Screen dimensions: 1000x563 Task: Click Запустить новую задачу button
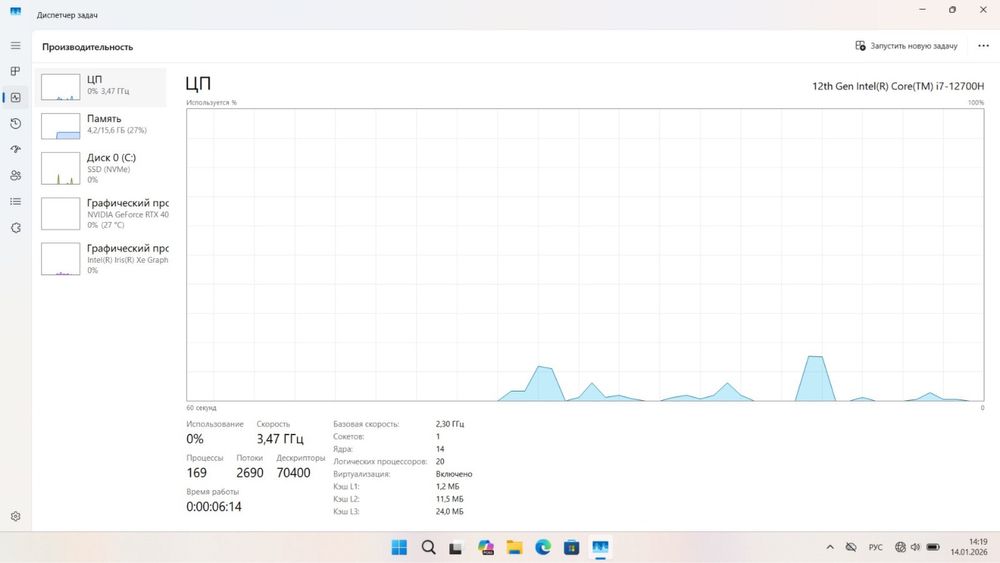coord(906,46)
